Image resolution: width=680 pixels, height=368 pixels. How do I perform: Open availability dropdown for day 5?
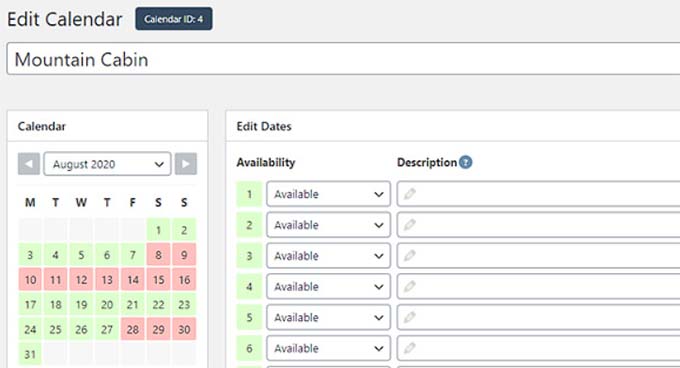point(328,317)
